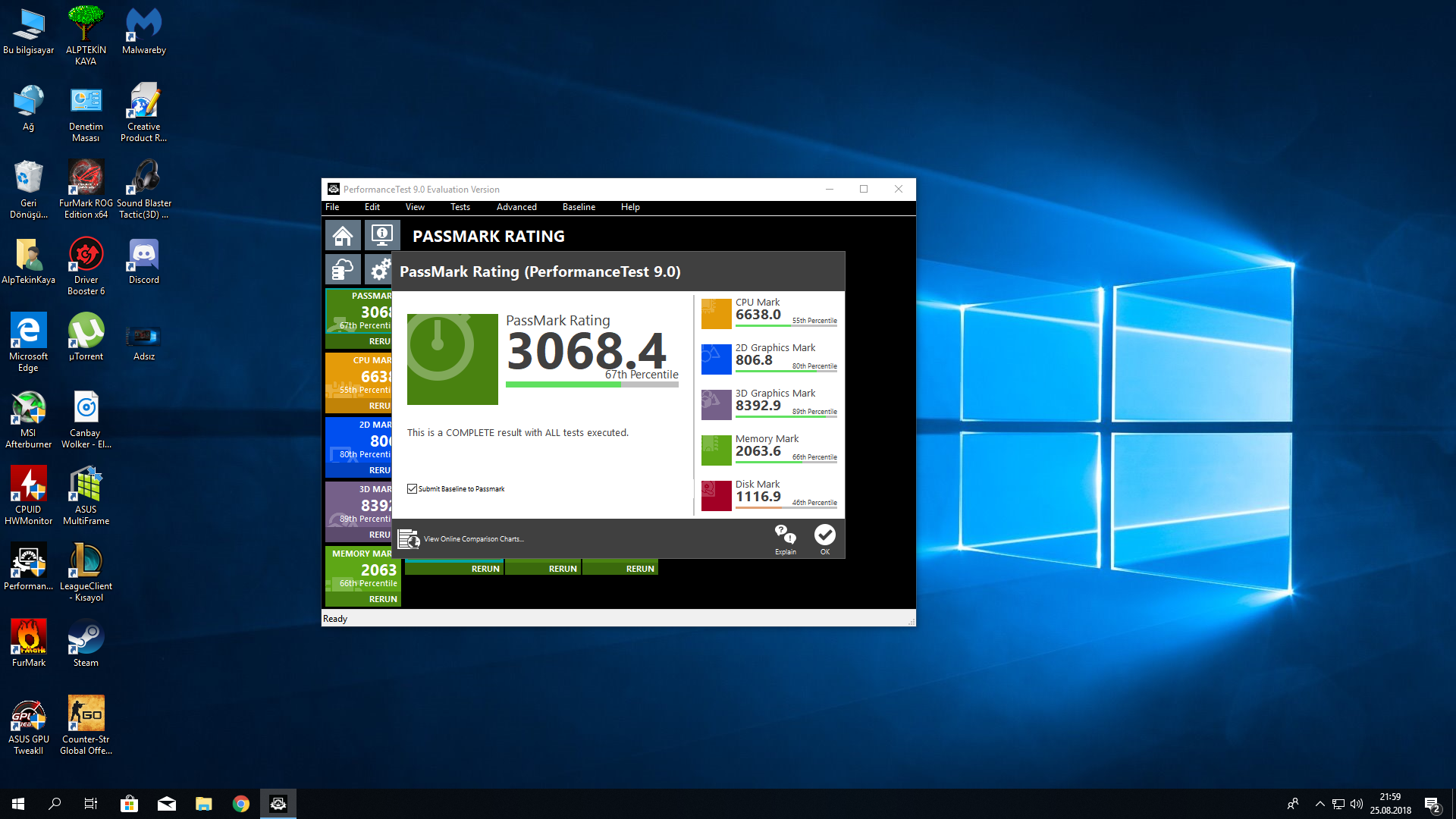Open the Action Center notifications icon
The width and height of the screenshot is (1456, 819).
pos(1432,804)
